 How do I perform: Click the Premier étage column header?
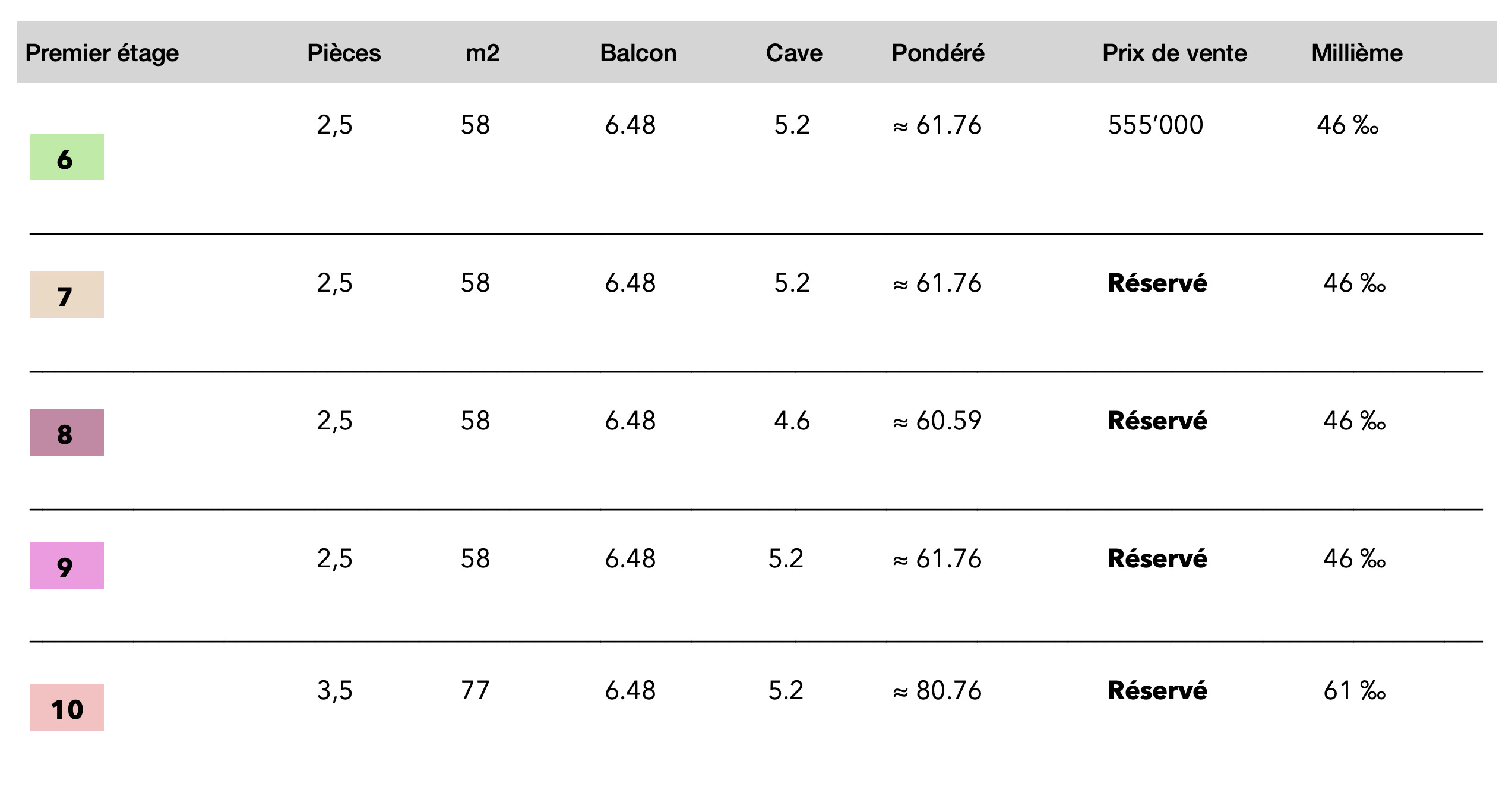point(102,53)
